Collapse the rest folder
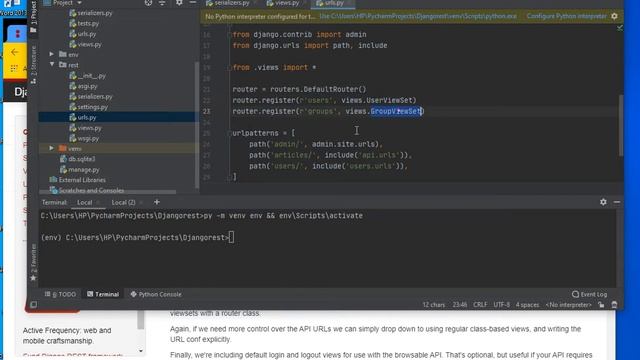This screenshot has height=360, width=640. (x=52, y=64)
